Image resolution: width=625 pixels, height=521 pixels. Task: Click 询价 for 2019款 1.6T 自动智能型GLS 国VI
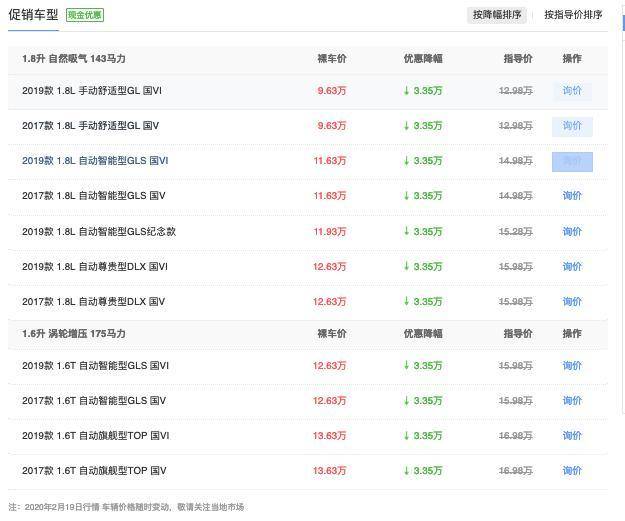point(572,366)
